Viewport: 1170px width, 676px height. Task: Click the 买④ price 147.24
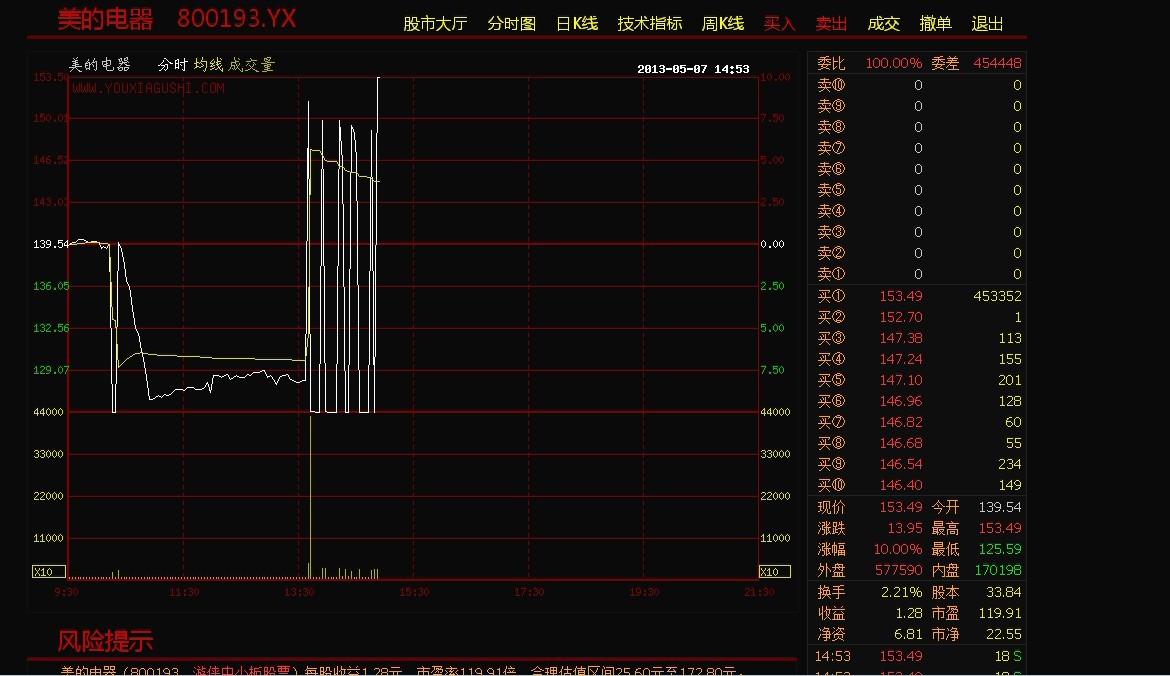(x=901, y=359)
